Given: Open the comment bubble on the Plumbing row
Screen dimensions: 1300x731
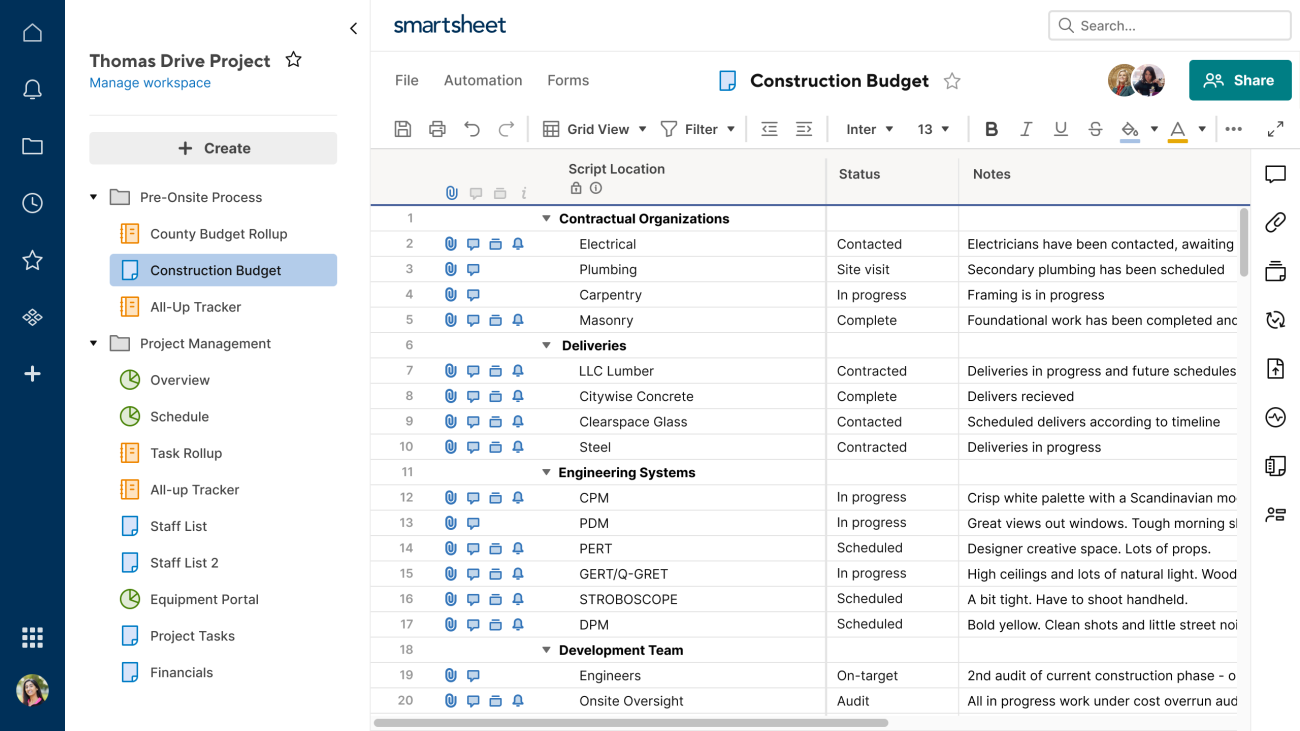Looking at the screenshot, I should (x=473, y=269).
